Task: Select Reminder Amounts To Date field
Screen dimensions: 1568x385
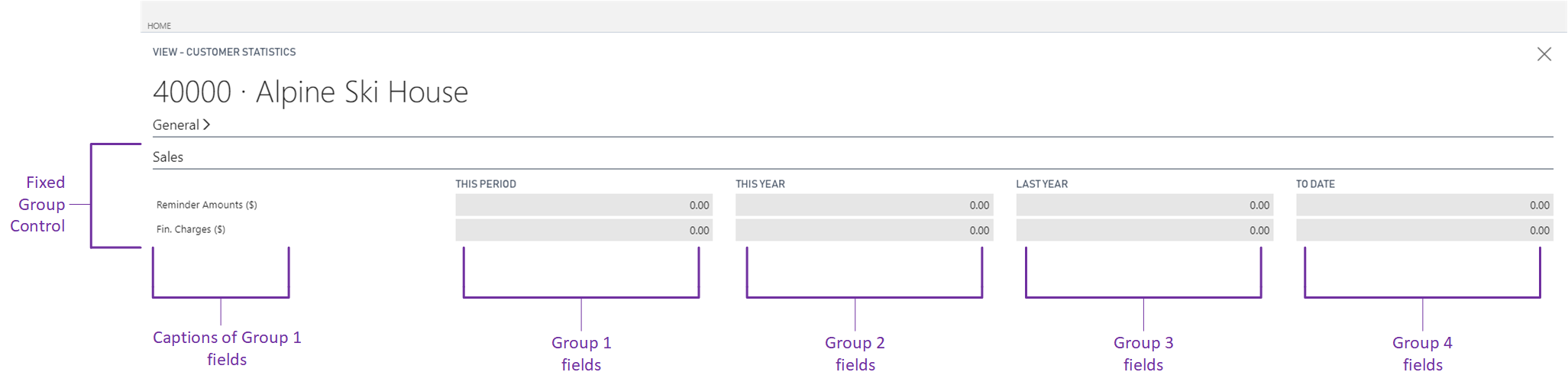Action: point(1424,205)
